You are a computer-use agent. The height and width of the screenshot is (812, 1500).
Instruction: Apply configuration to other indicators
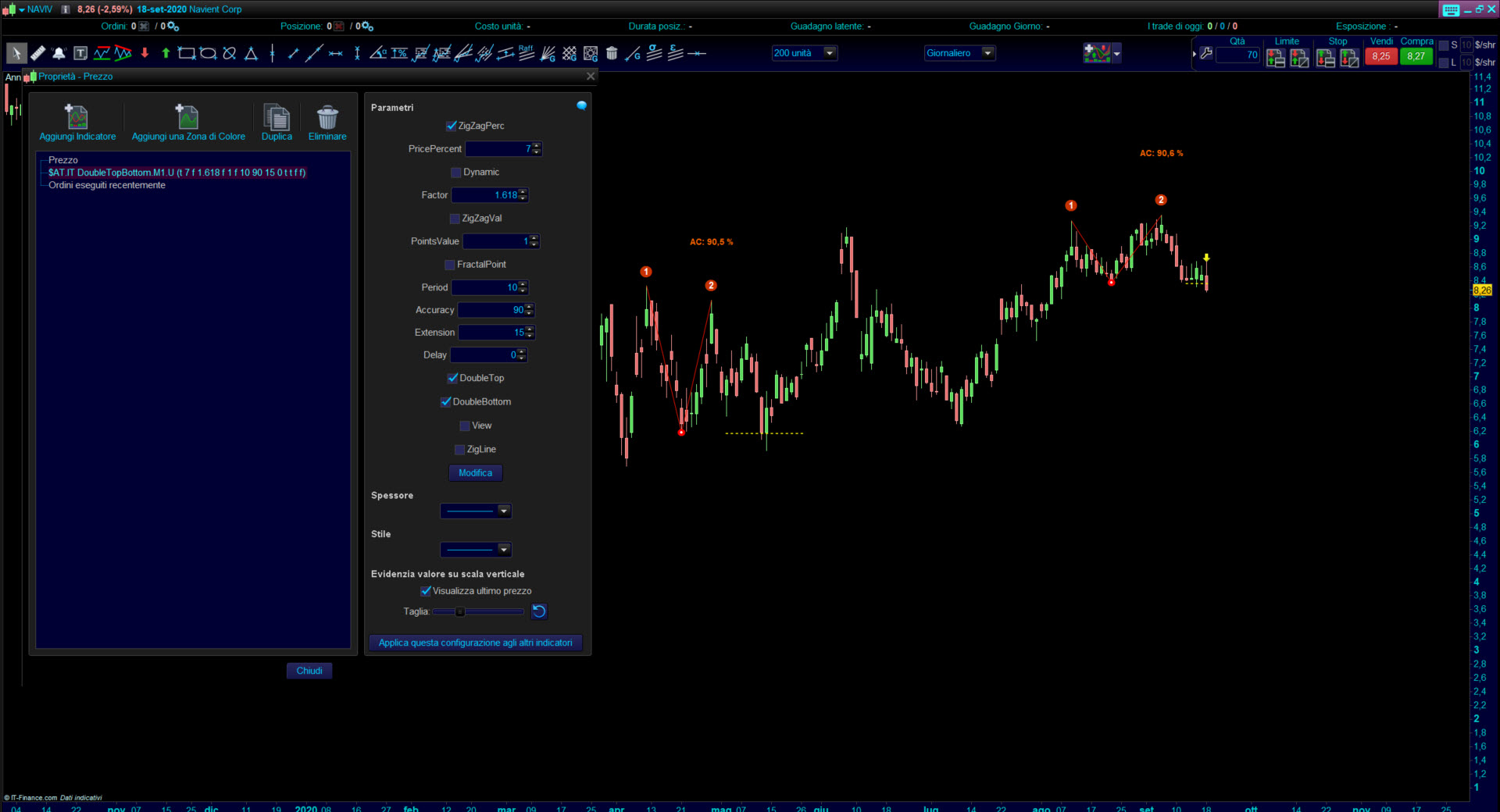[x=476, y=643]
